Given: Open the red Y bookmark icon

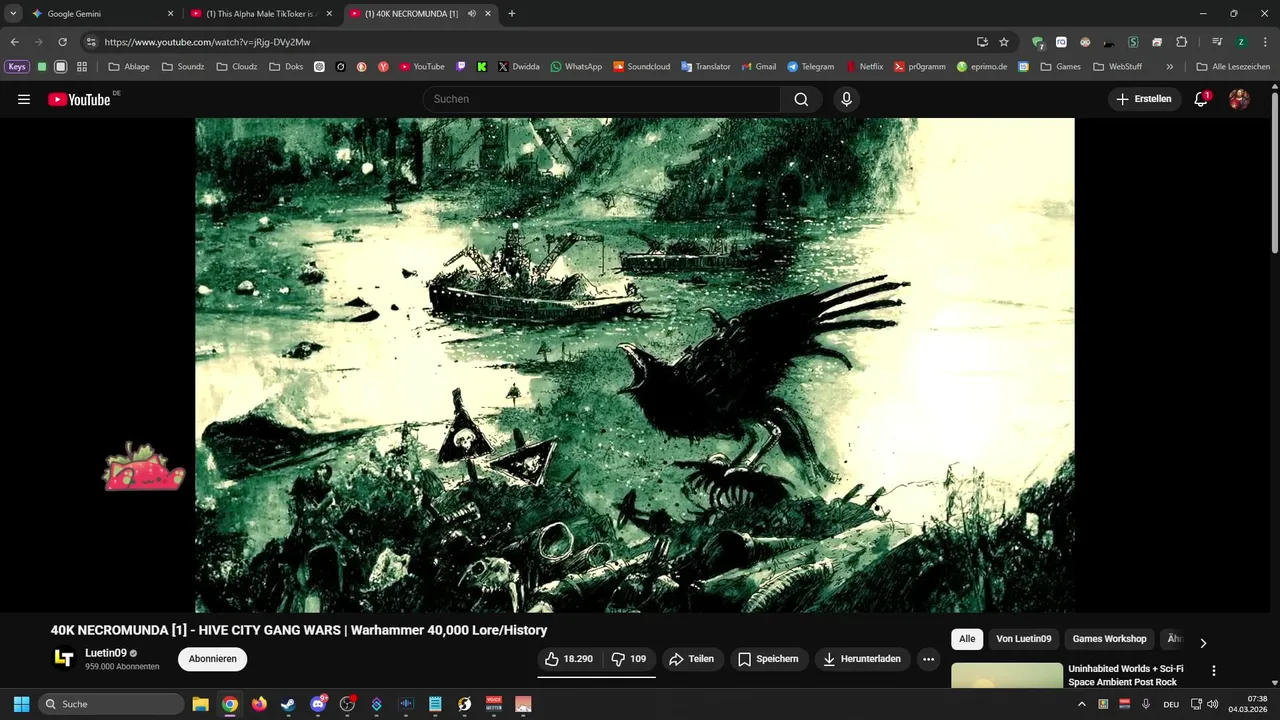Looking at the screenshot, I should point(383,67).
